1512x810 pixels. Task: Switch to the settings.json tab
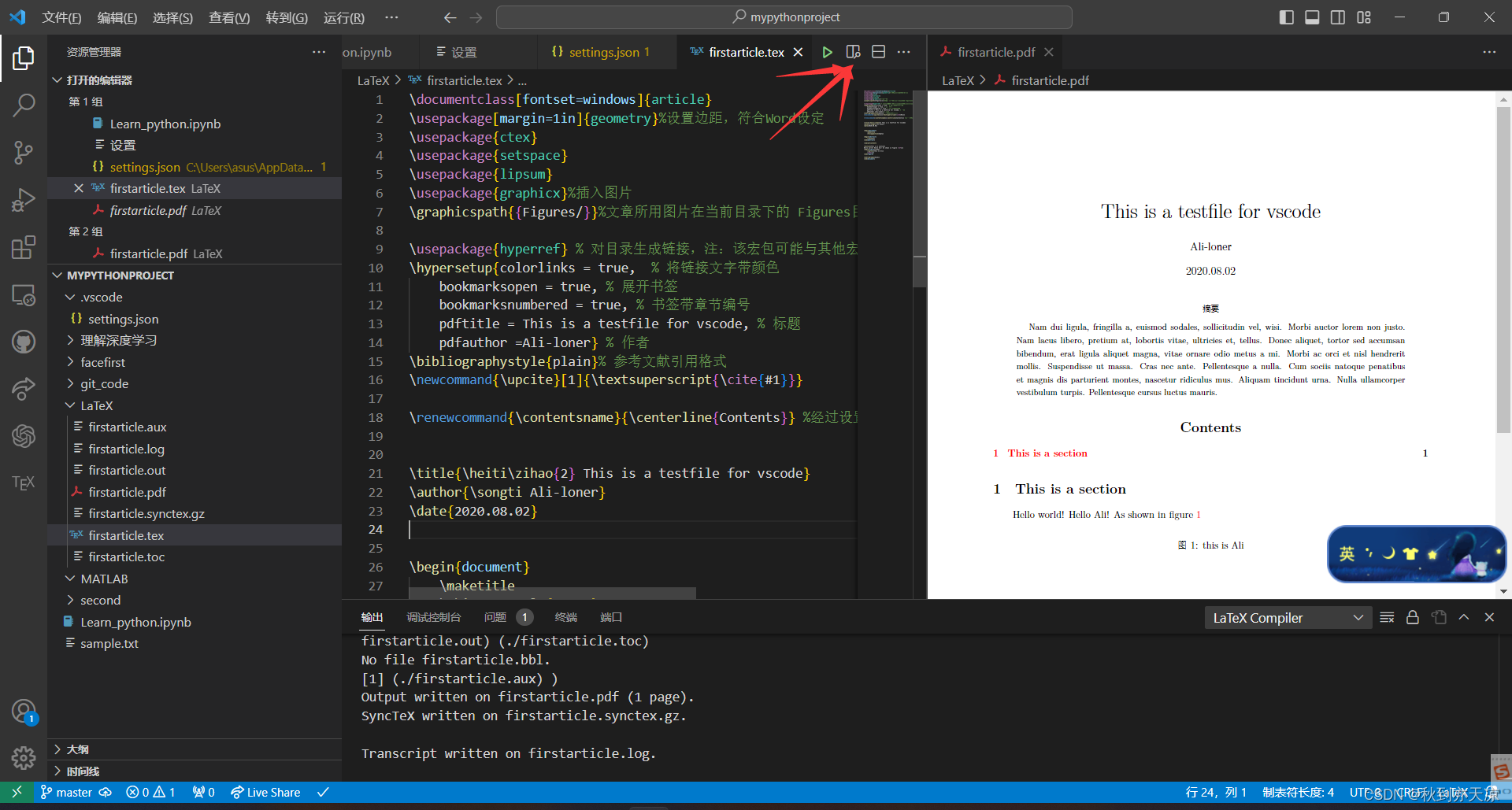[604, 52]
